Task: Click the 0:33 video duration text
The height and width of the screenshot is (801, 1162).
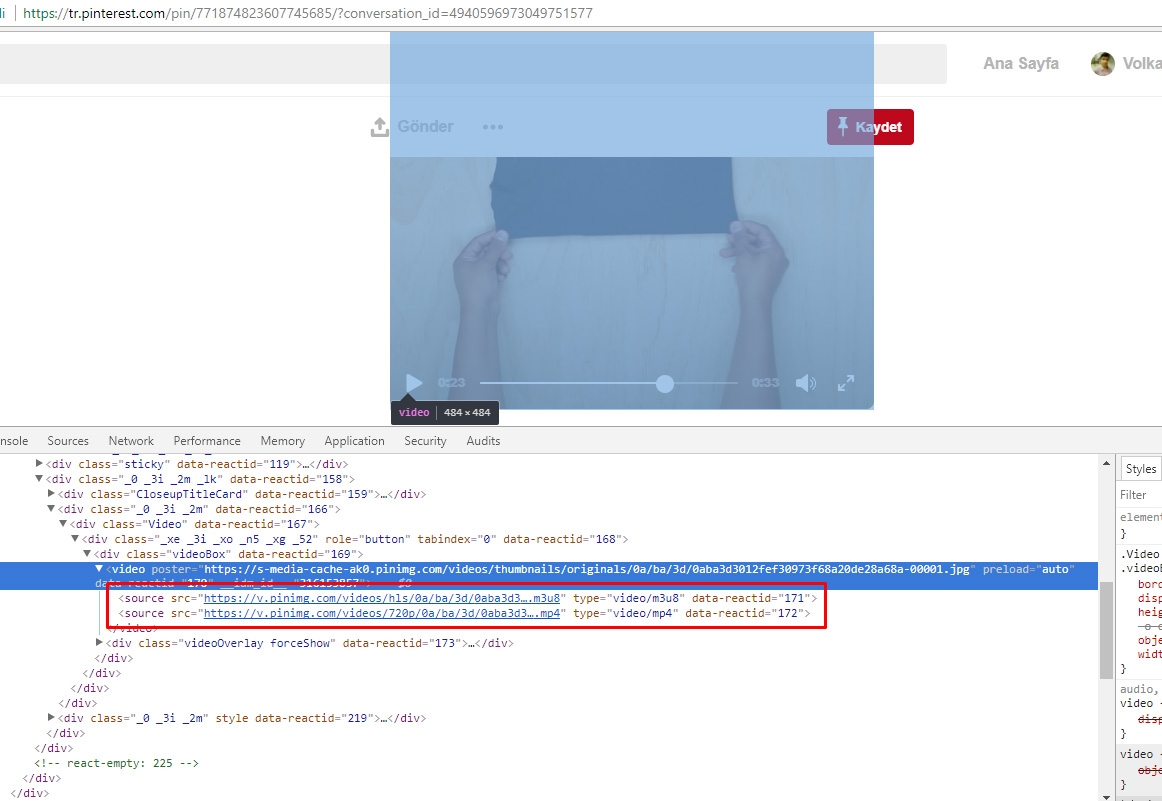Action: click(765, 383)
